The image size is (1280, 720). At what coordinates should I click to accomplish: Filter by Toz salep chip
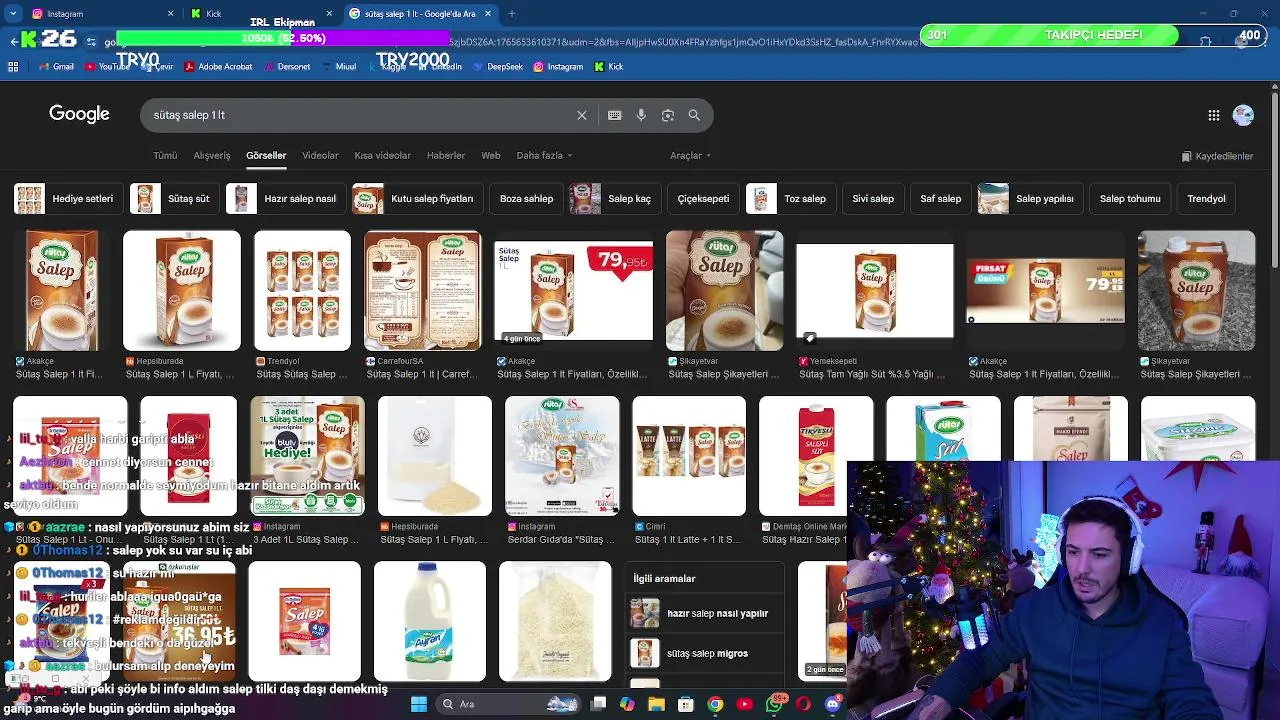(791, 198)
